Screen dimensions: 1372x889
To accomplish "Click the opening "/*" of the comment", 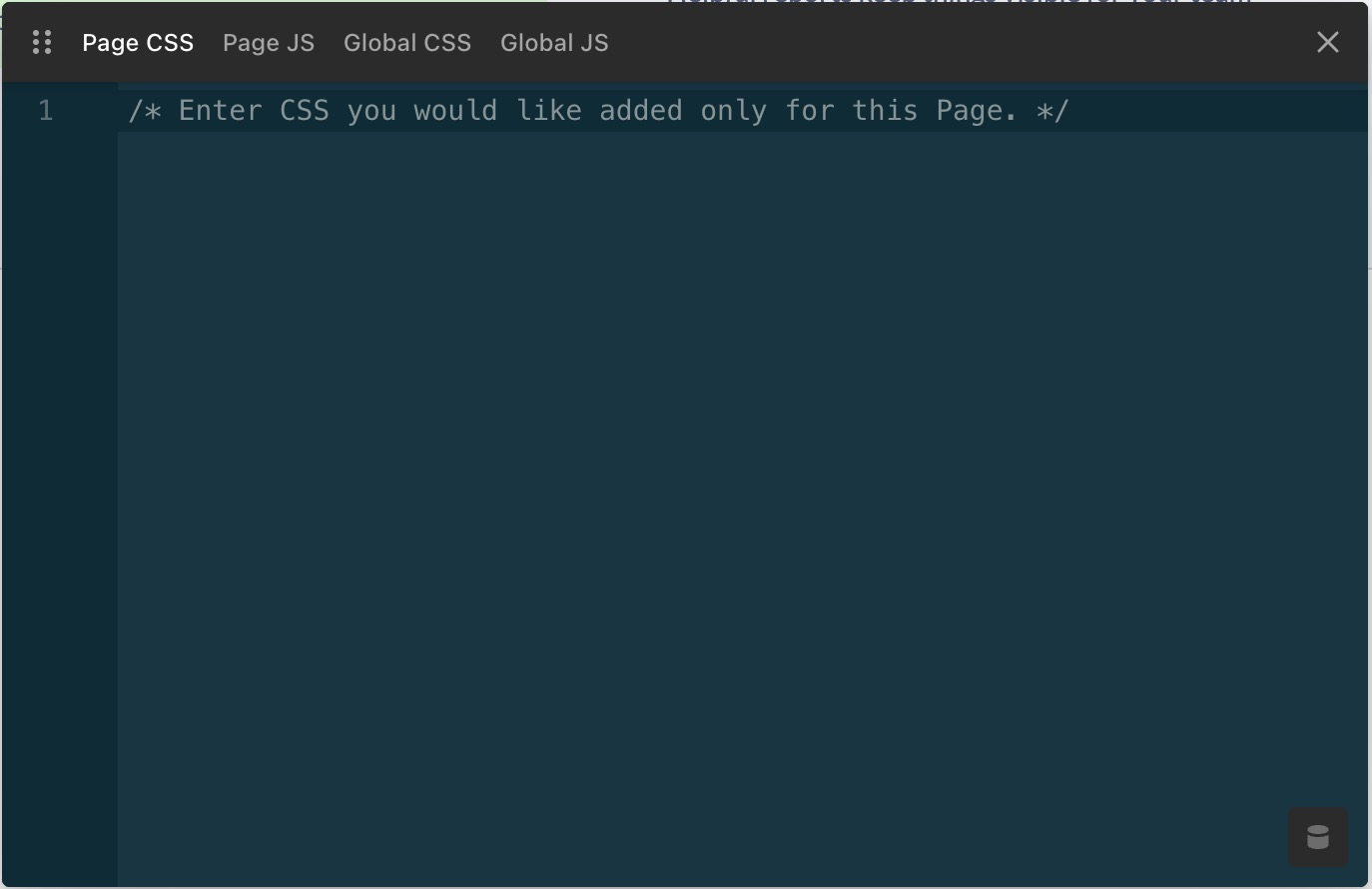I will coord(145,111).
